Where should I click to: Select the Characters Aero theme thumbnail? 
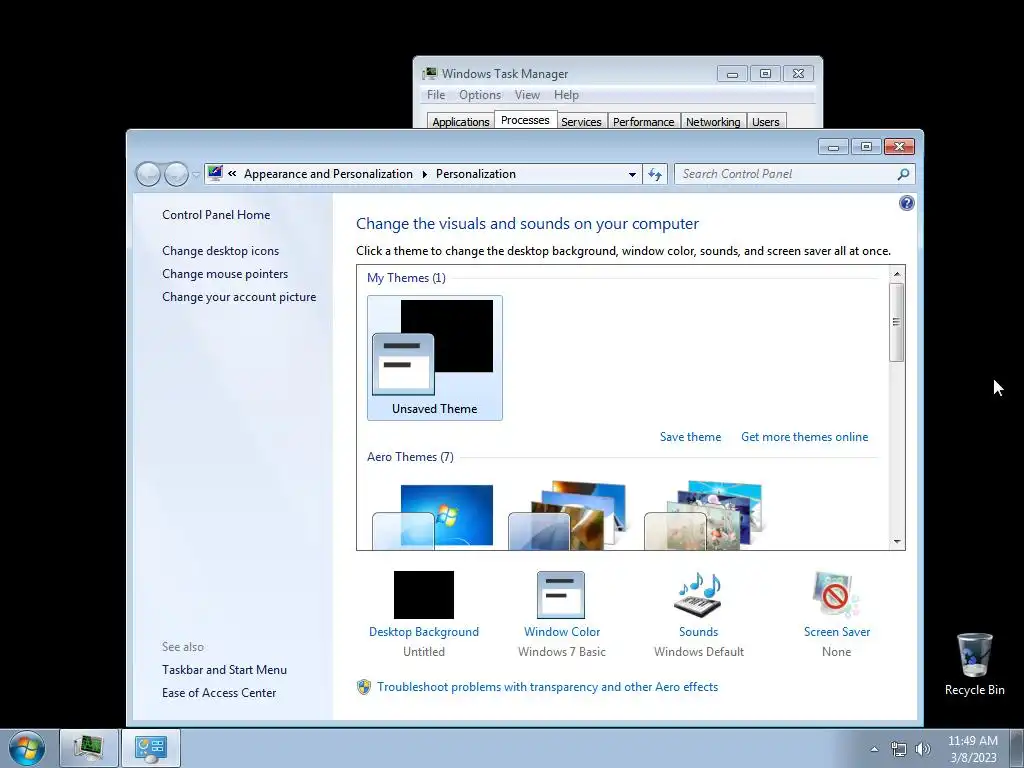click(x=705, y=516)
